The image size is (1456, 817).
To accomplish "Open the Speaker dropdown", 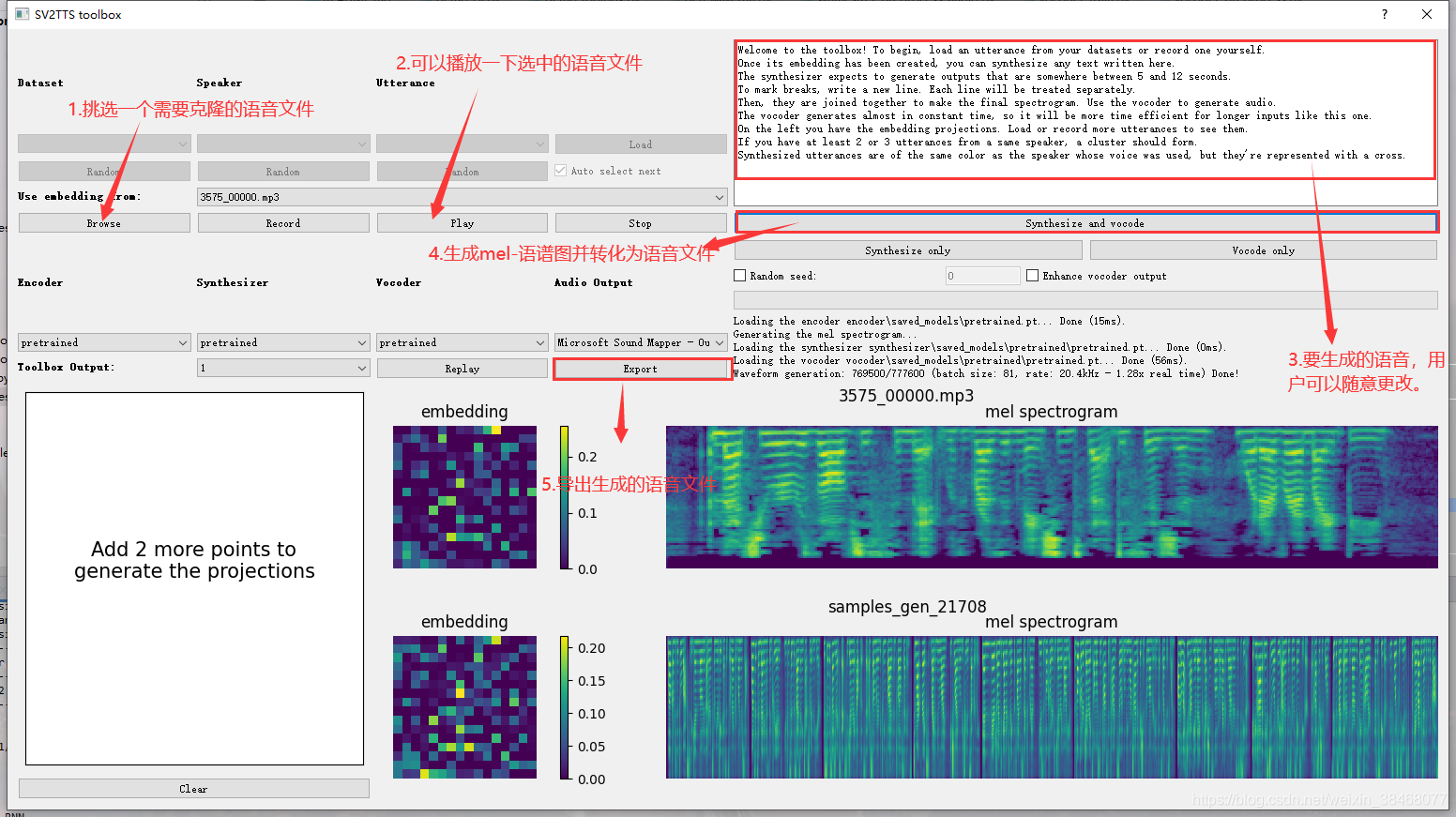I will 283,144.
